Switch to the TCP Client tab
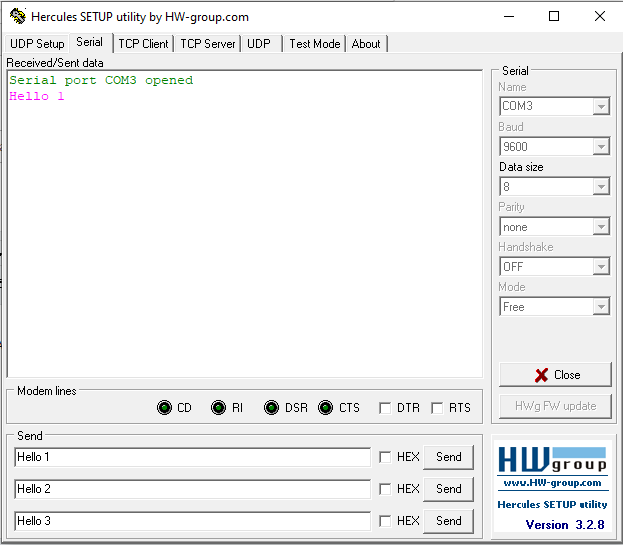 pos(143,44)
